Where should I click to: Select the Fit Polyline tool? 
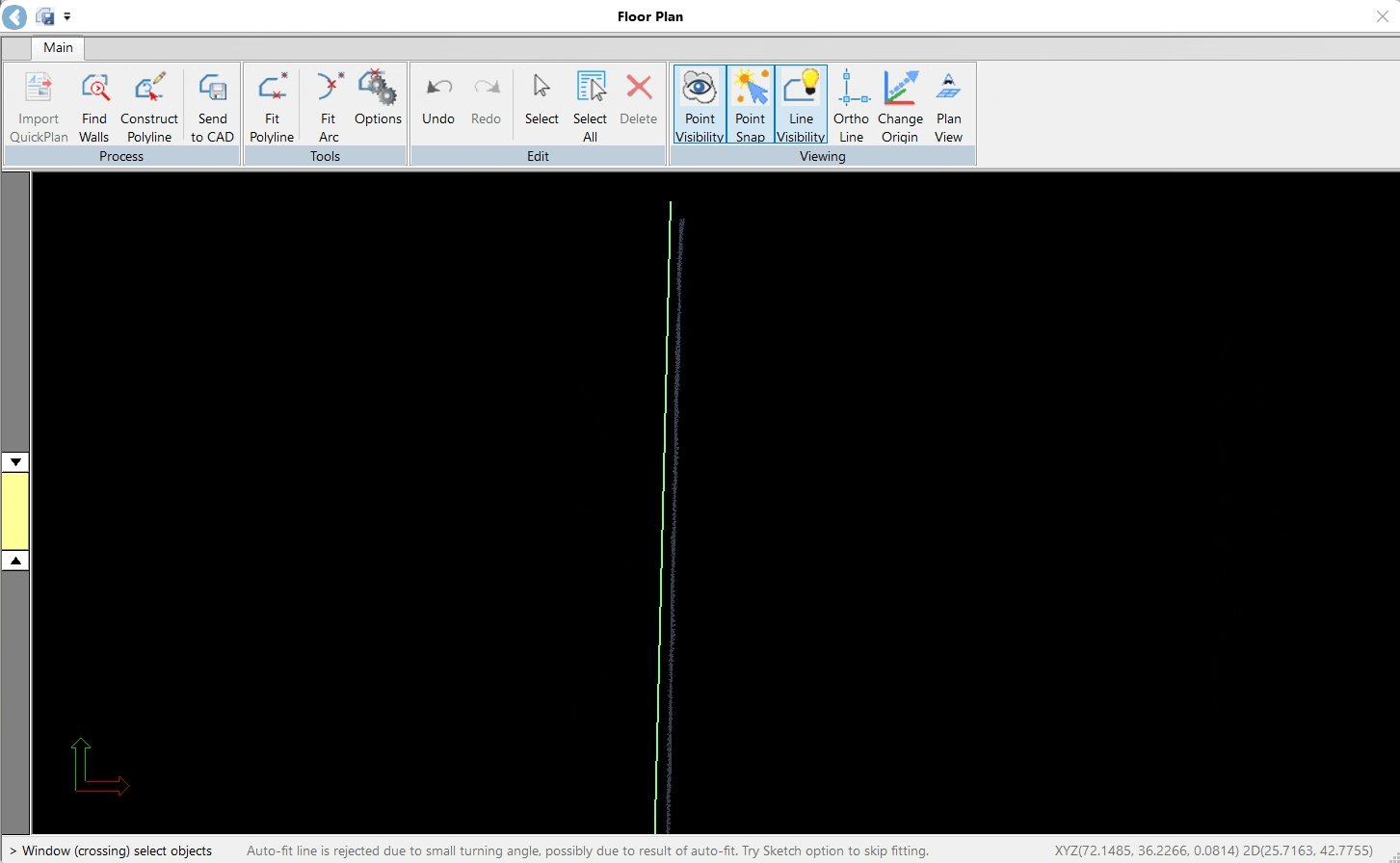click(272, 104)
